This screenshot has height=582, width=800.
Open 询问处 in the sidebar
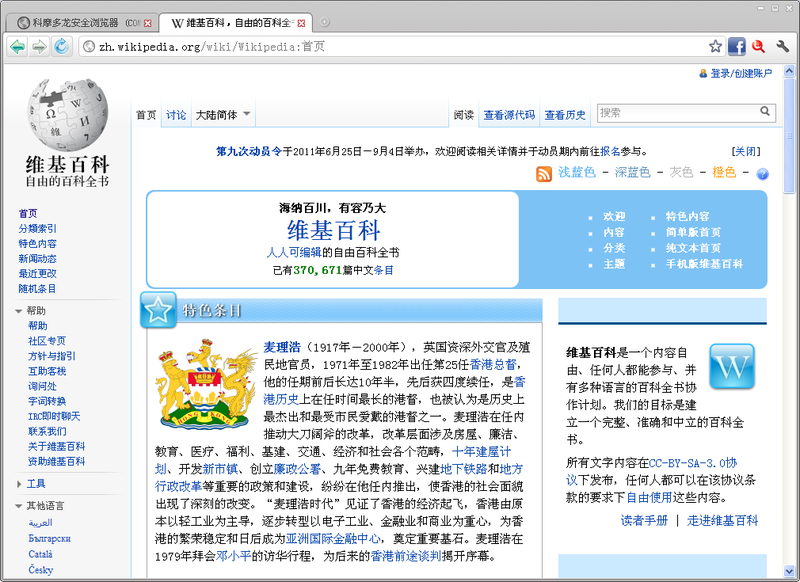[42, 386]
